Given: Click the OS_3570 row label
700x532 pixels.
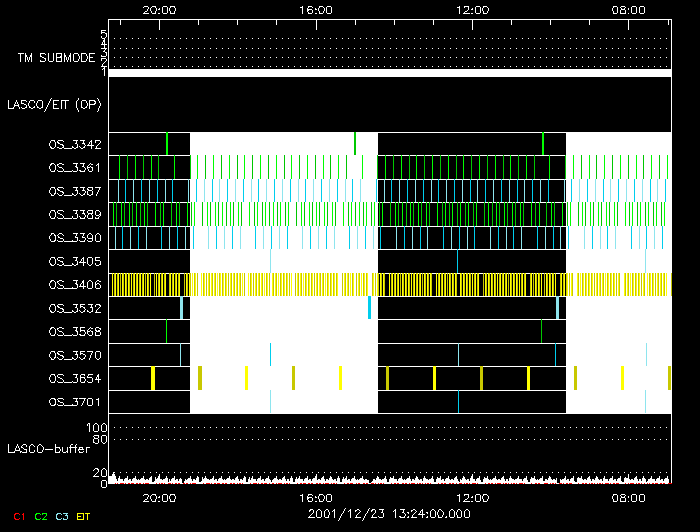Looking at the screenshot, I should tap(74, 355).
